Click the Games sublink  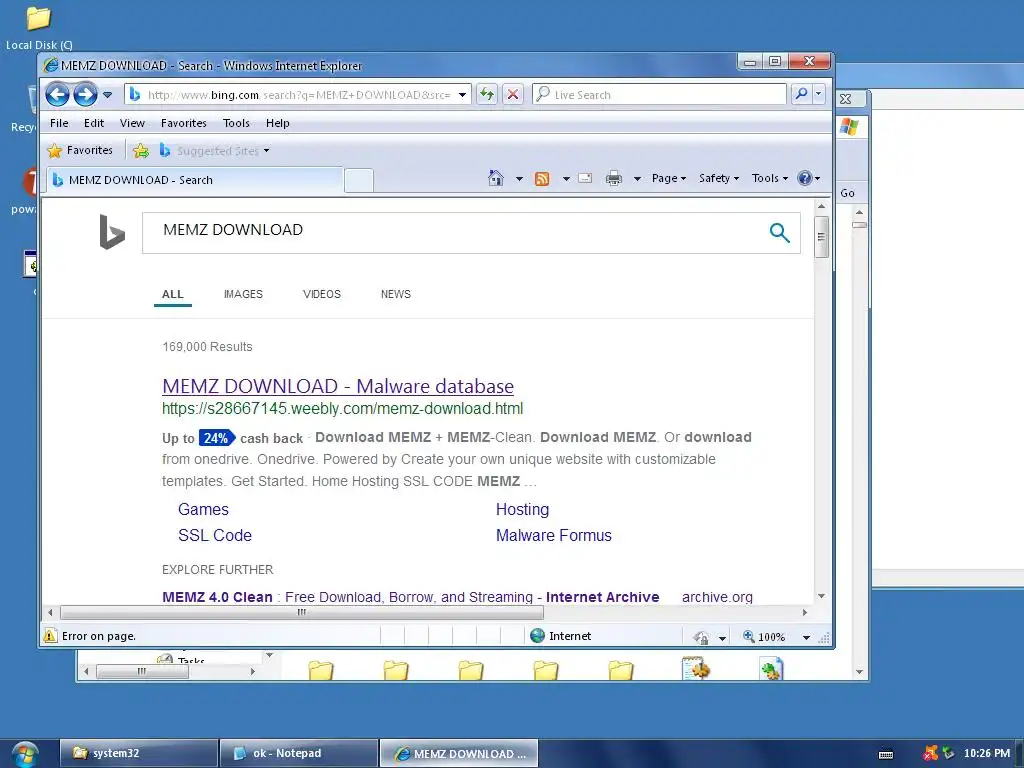click(x=203, y=509)
